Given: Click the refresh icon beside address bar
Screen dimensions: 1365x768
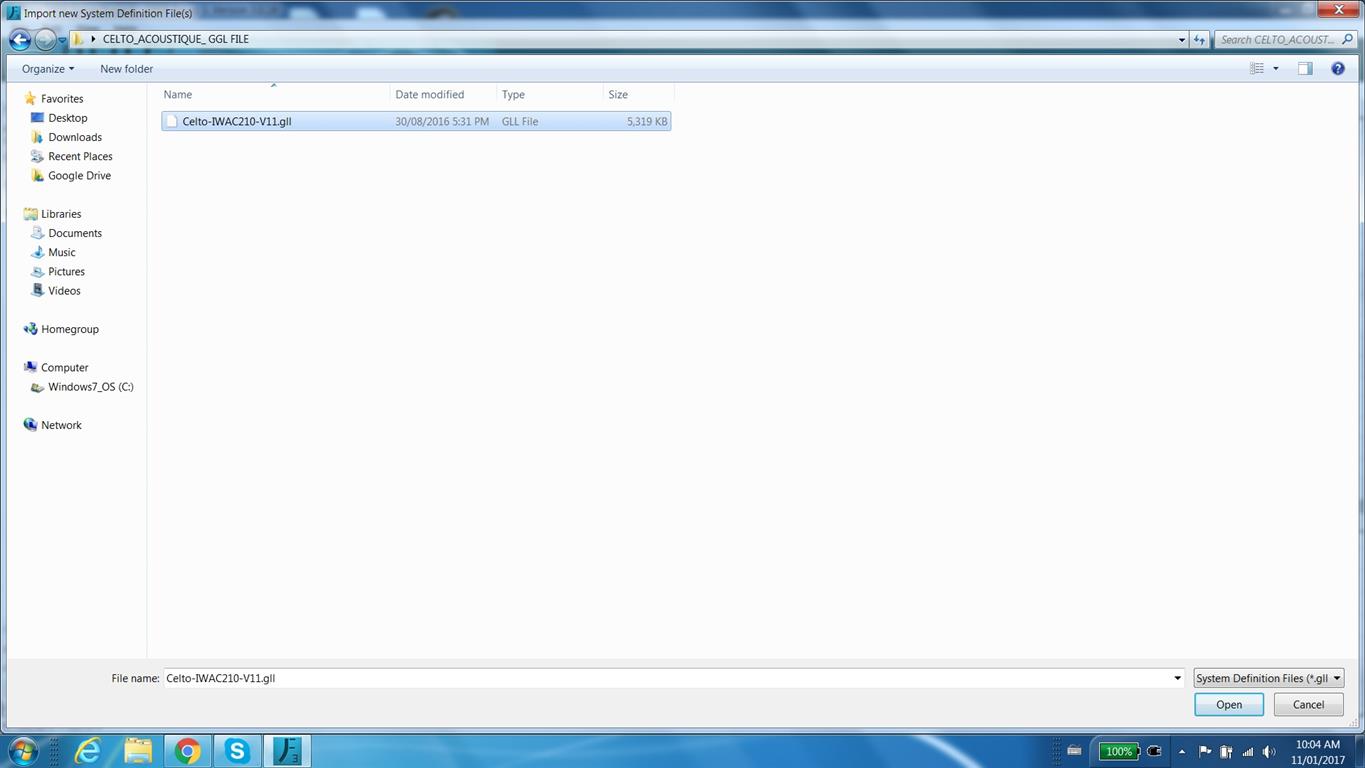Looking at the screenshot, I should (1200, 40).
